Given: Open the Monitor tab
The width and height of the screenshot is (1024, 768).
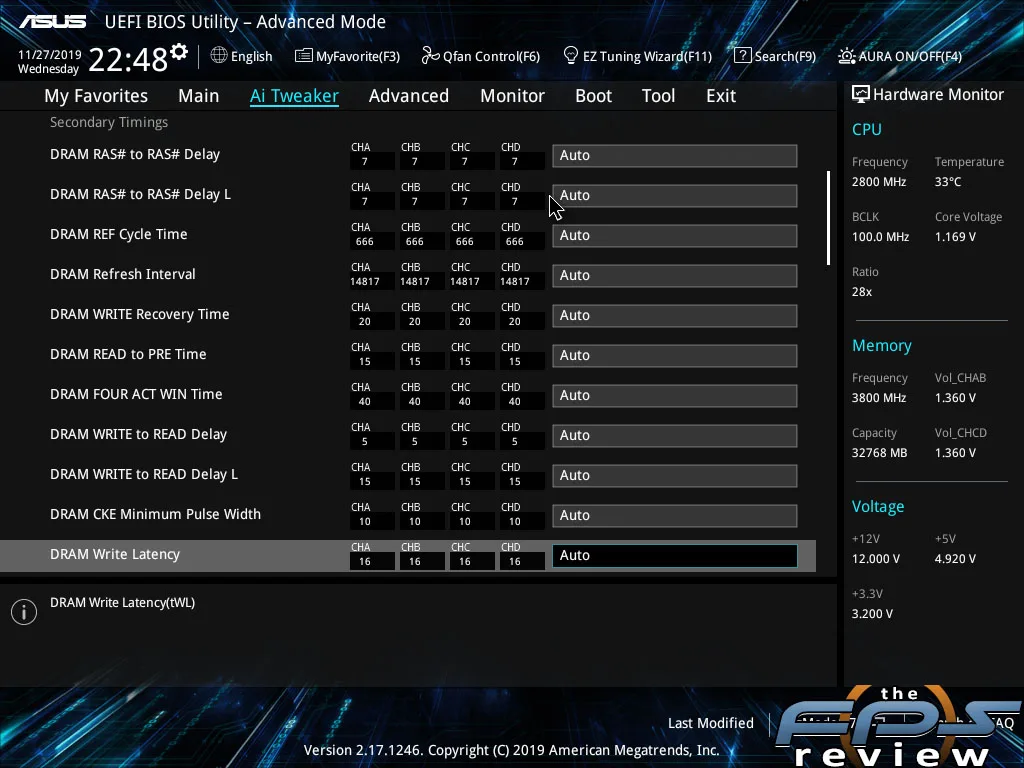Looking at the screenshot, I should click(513, 96).
